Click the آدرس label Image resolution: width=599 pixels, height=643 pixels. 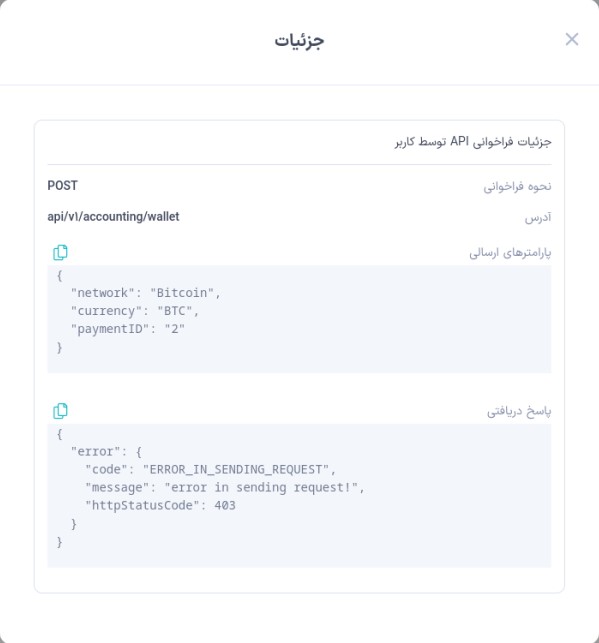tap(538, 217)
